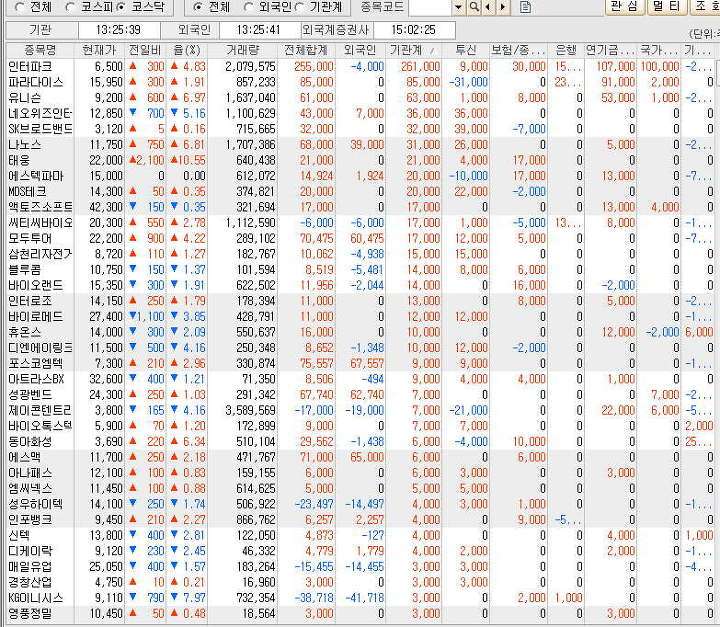Image resolution: width=720 pixels, height=627 pixels.
Task: Select the 코스닥 market radio button
Action: tap(121, 7)
